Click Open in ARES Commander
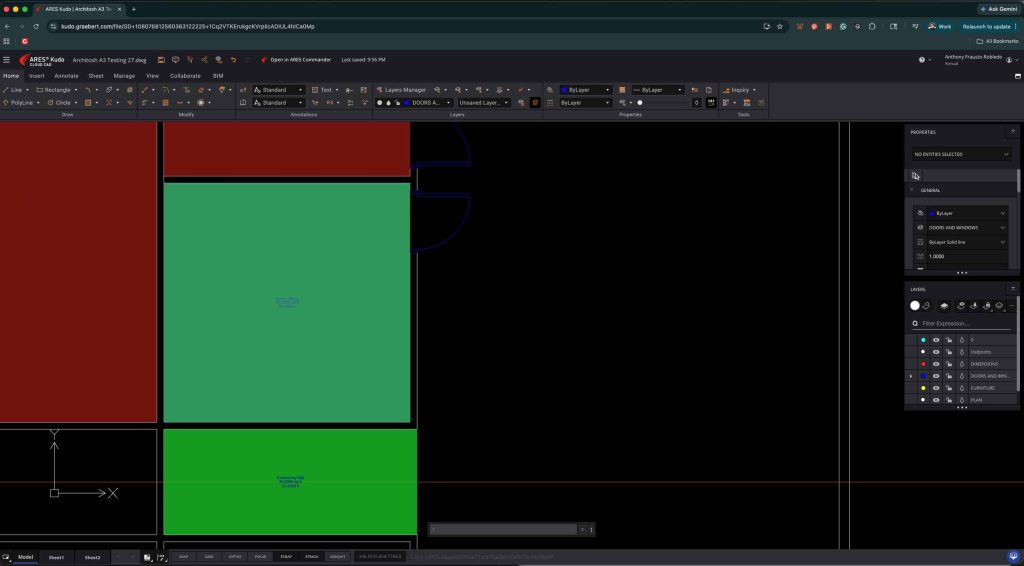 coord(296,59)
